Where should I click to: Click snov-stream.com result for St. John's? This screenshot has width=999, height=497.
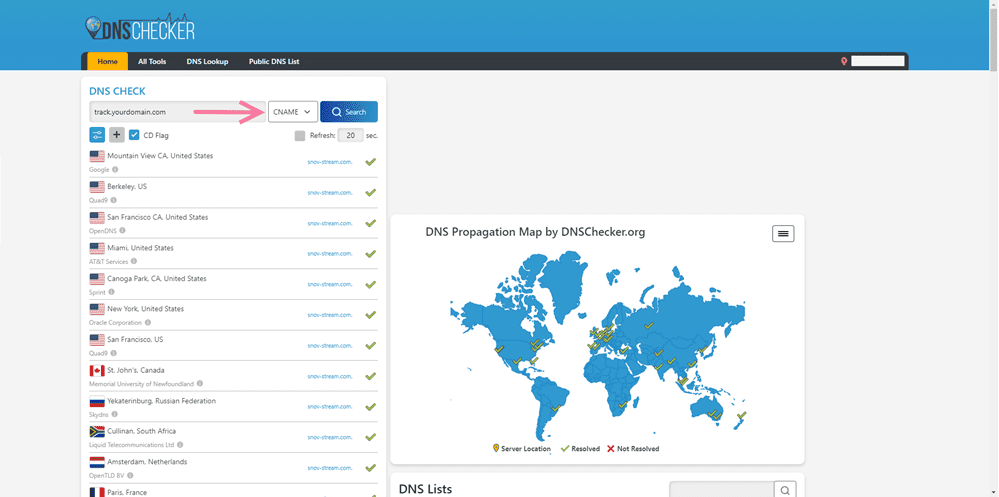[329, 376]
